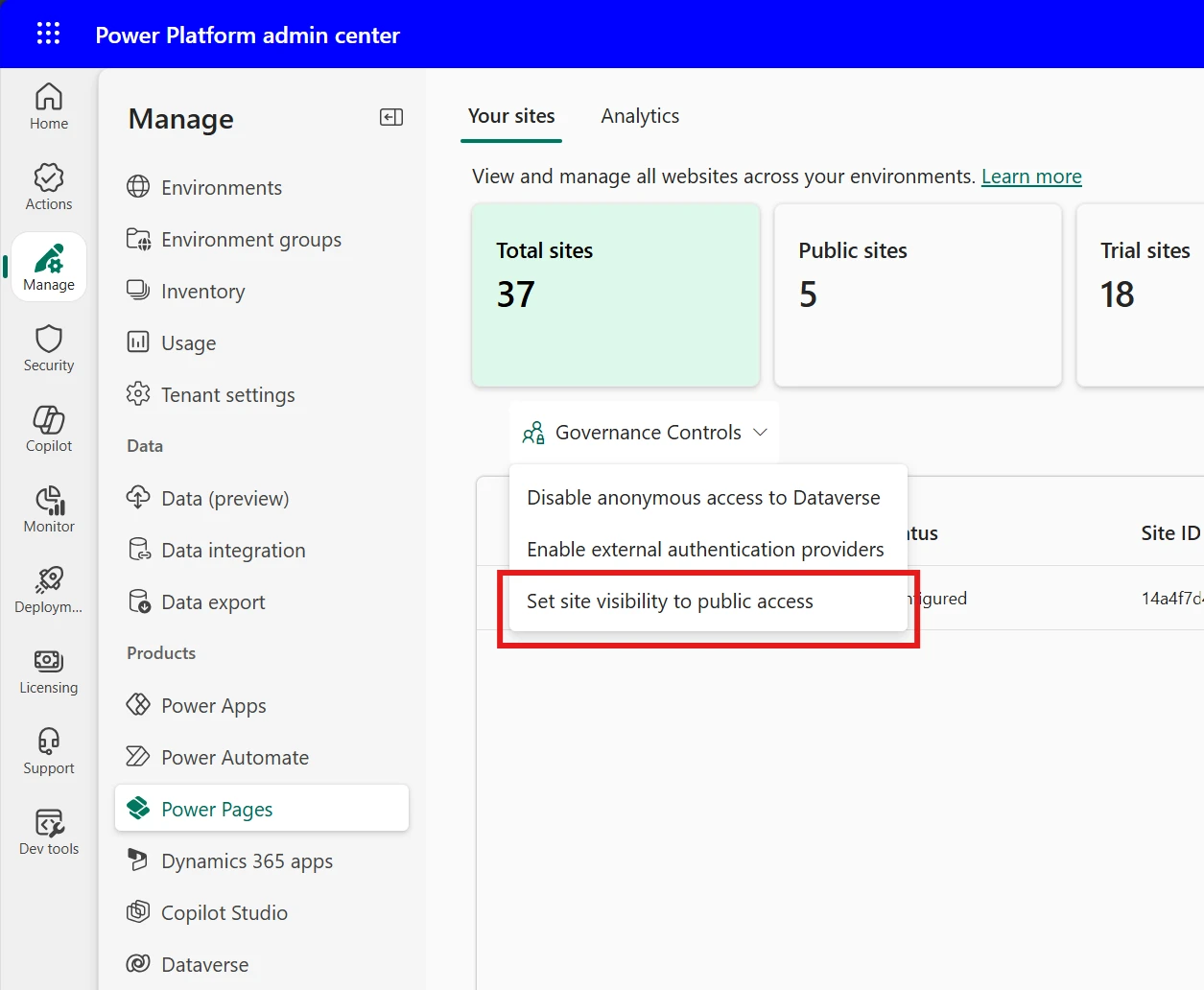The height and width of the screenshot is (990, 1204).
Task: Open the app launcher waffle icon
Action: coord(48,35)
